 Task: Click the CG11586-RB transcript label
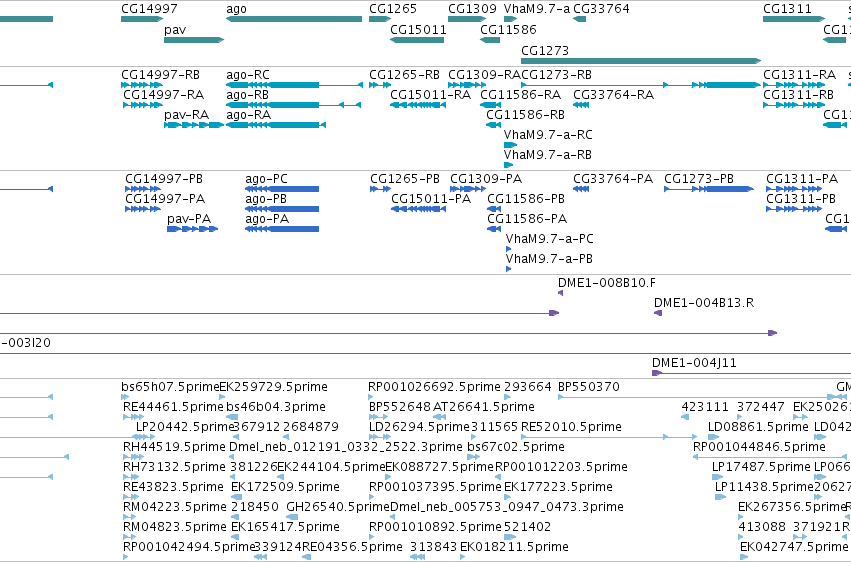525,114
